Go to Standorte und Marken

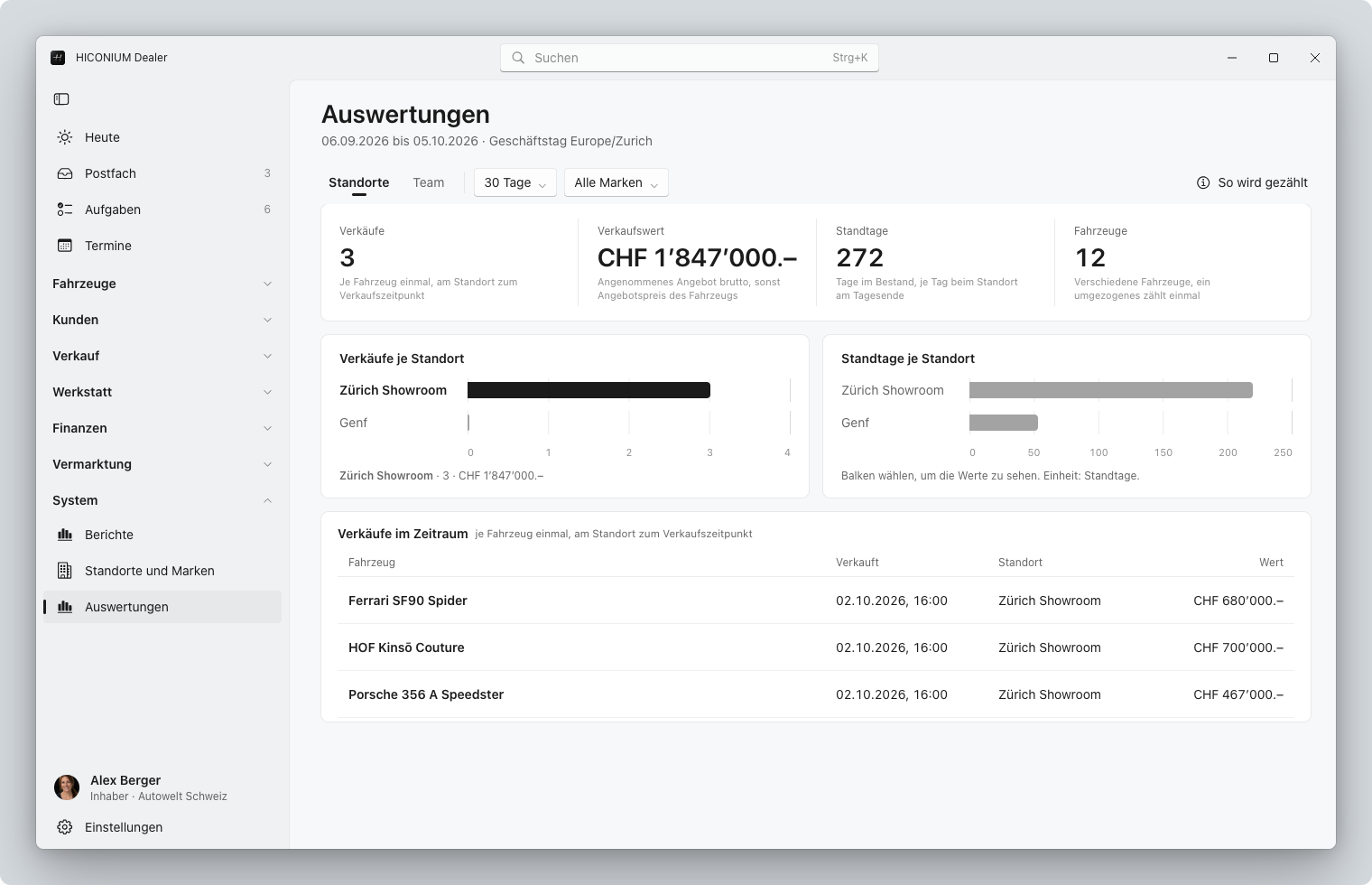tap(162, 571)
